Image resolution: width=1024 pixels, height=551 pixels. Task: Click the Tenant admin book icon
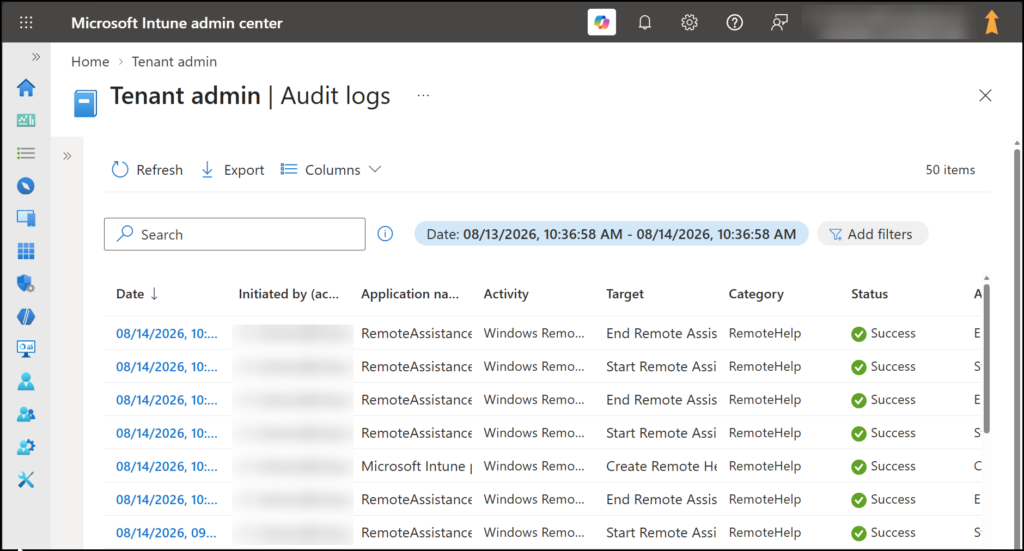click(86, 103)
